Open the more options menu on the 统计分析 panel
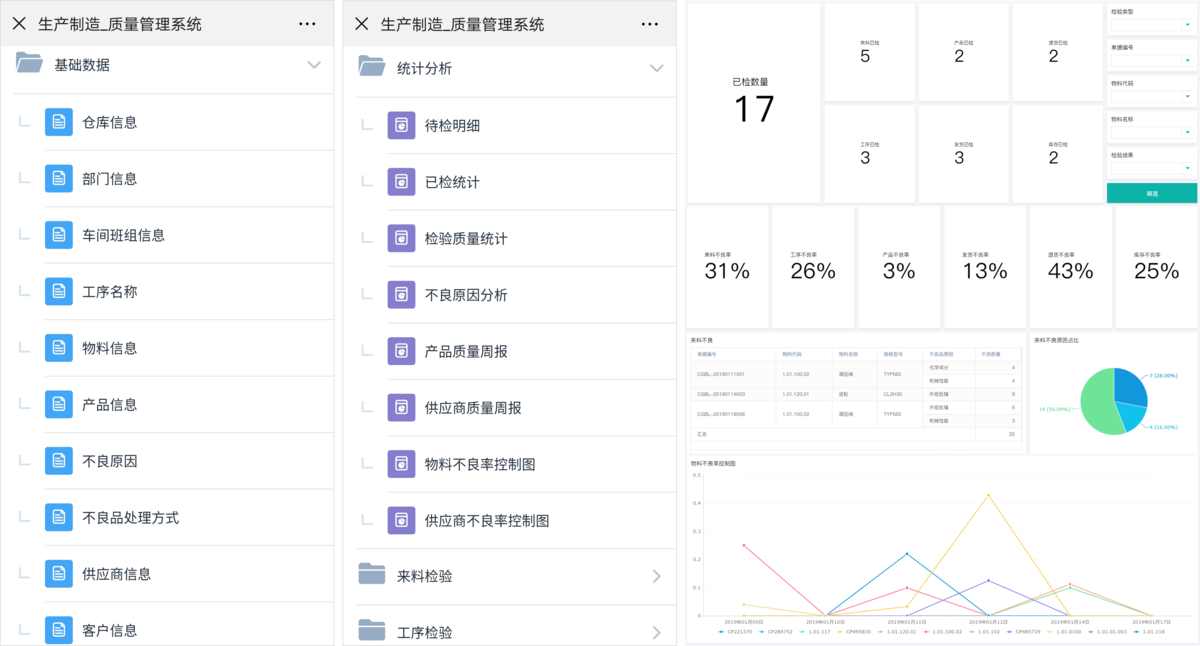1200x646 pixels. [649, 24]
